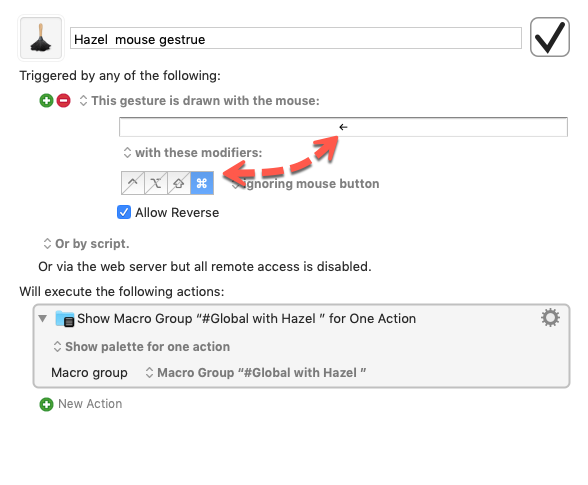Open 'Show palette for one action' popup
Image resolution: width=588 pixels, height=485 pixels.
point(142,347)
